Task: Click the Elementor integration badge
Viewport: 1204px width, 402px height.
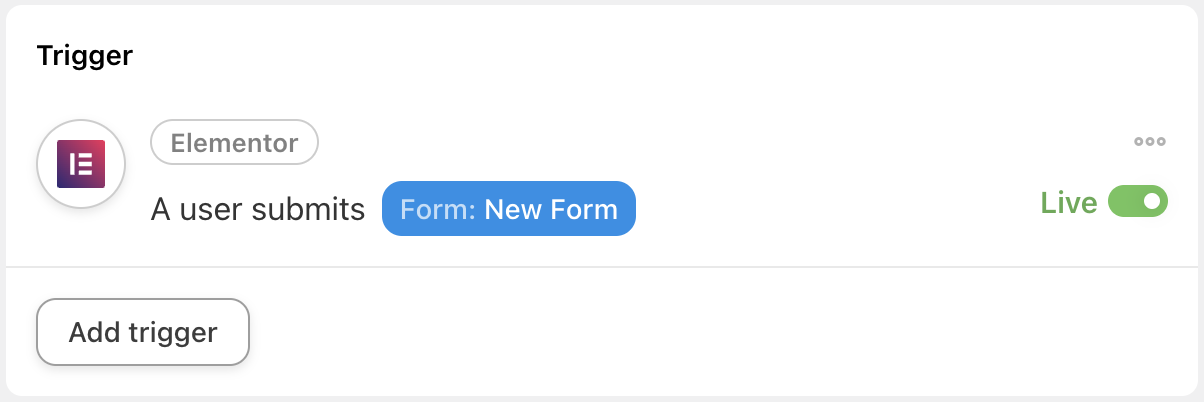Action: click(234, 143)
